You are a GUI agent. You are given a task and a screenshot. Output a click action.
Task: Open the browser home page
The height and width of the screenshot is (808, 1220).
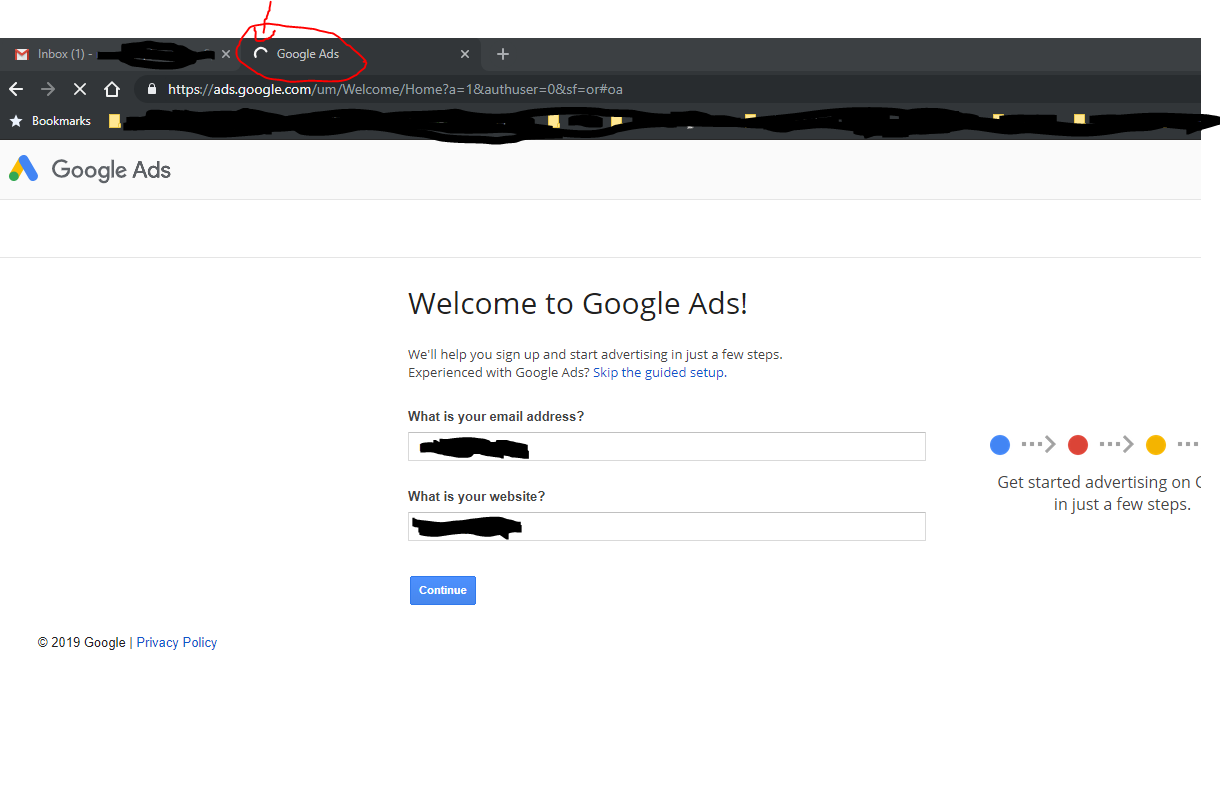[x=112, y=89]
